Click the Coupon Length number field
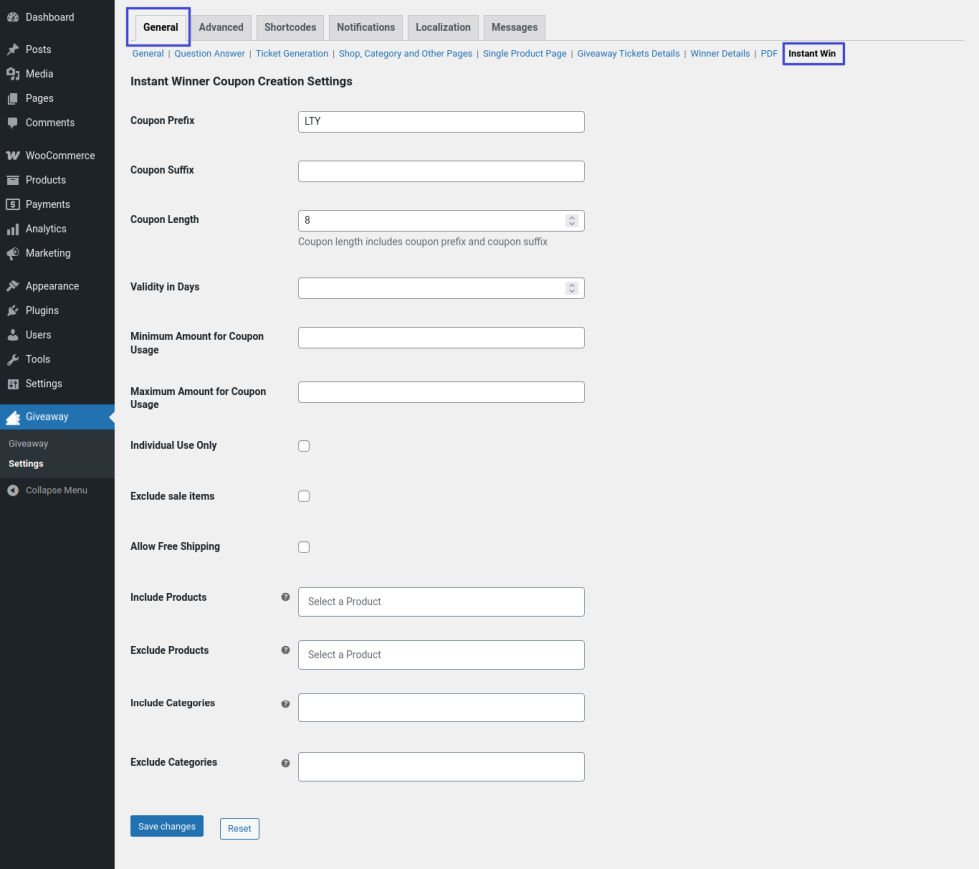Viewport: 979px width, 869px height. click(441, 221)
